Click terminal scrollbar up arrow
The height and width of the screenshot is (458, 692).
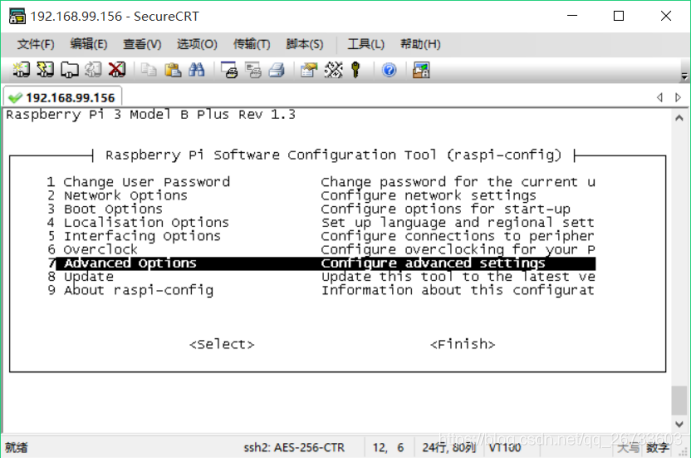pyautogui.click(x=679, y=118)
